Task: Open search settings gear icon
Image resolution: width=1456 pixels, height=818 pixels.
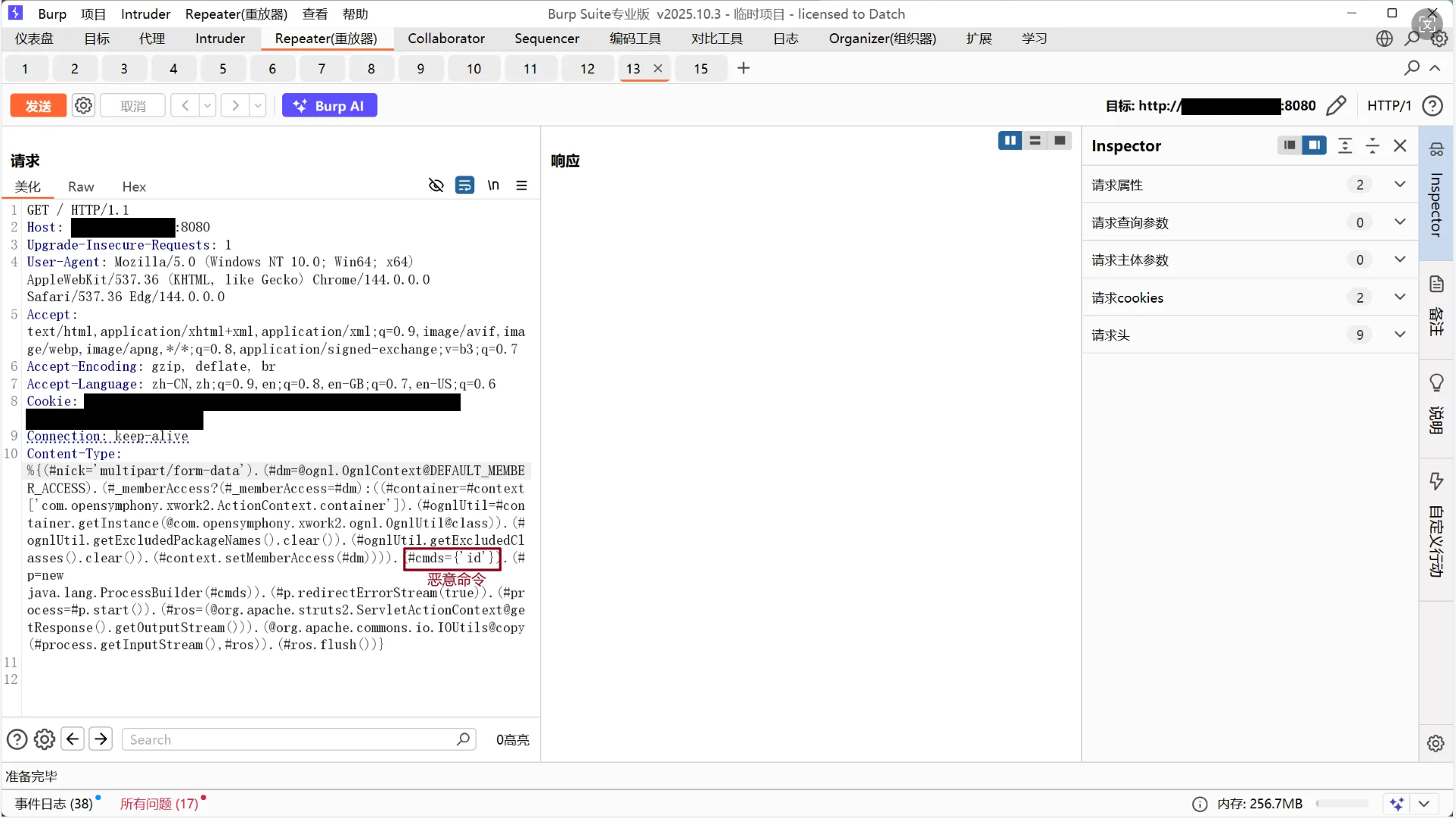Action: point(45,739)
